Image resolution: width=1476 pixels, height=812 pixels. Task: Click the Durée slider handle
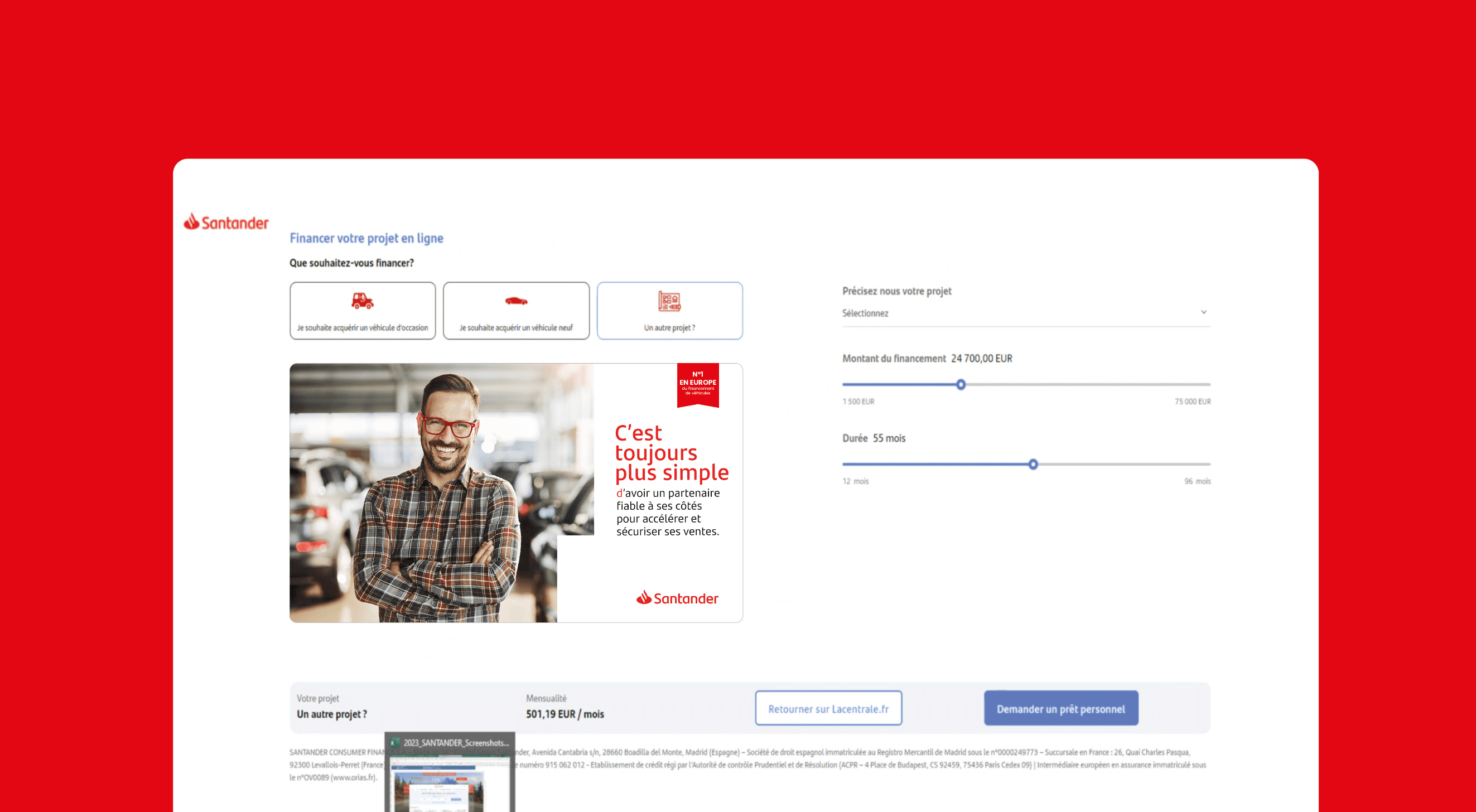pyautogui.click(x=1033, y=464)
